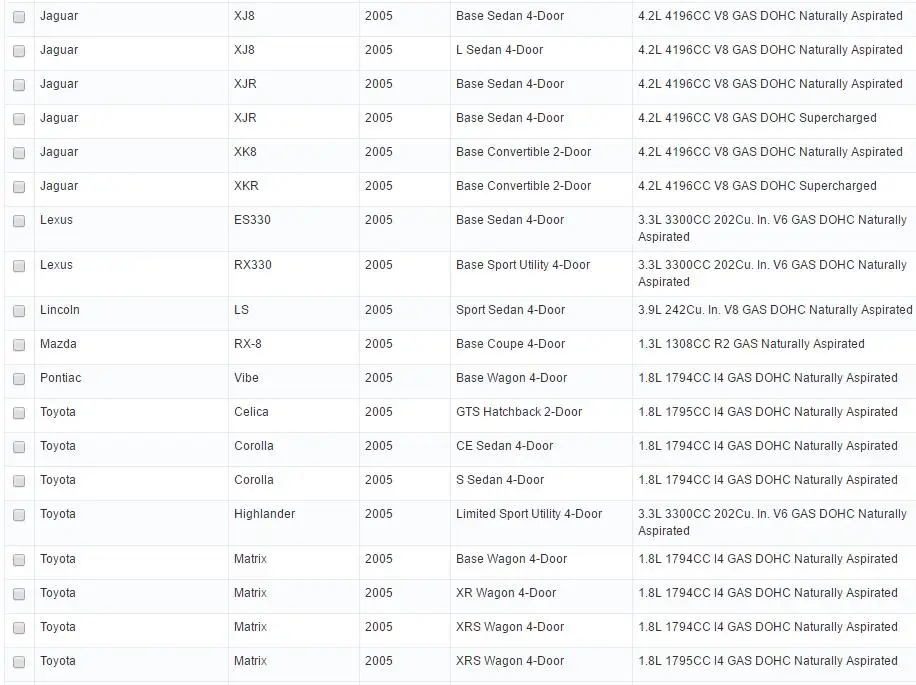Select the Celica row '1.8L 1795CC' engine text
Image resolution: width=916 pixels, height=685 pixels.
[768, 412]
